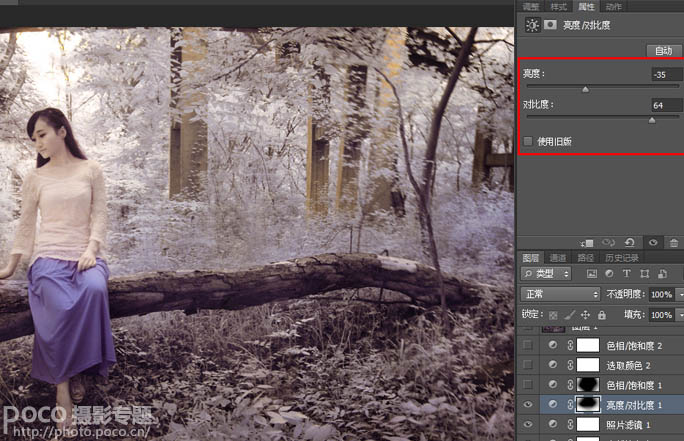Click the reset adjustment arrow icon
Viewport: 684px width, 441px height.
629,243
